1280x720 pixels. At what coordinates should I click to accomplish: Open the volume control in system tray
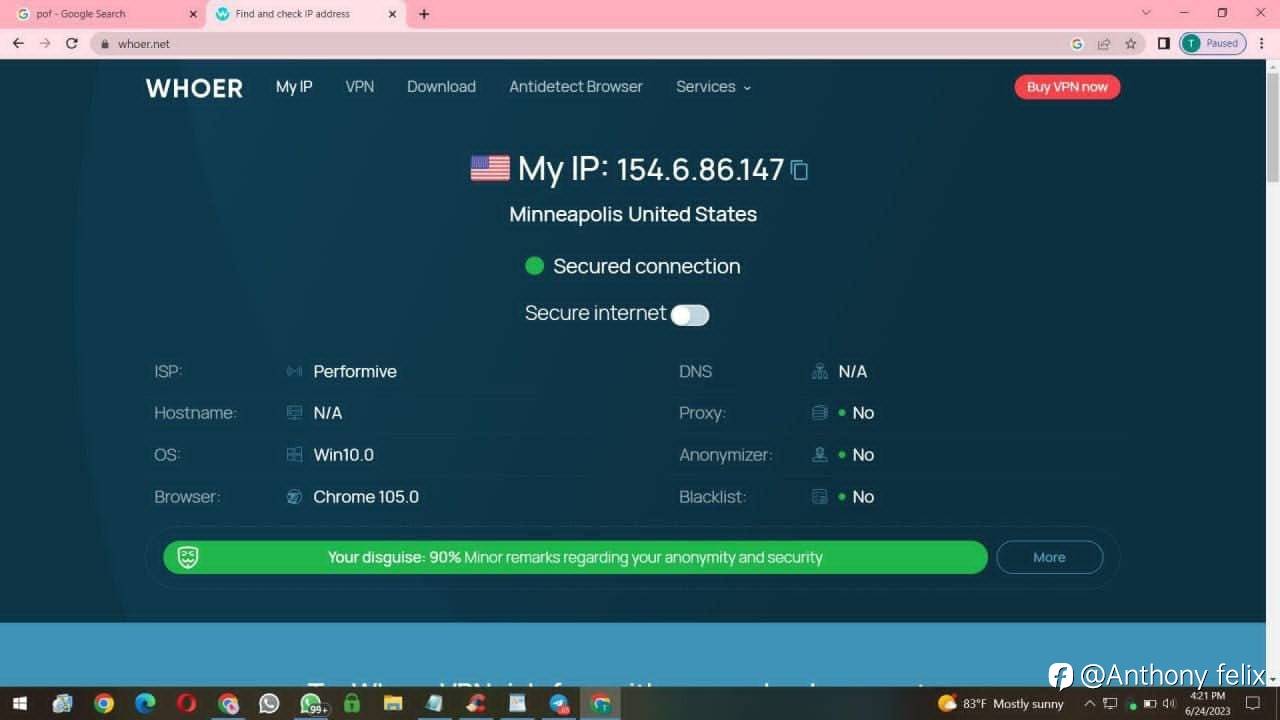1168,704
